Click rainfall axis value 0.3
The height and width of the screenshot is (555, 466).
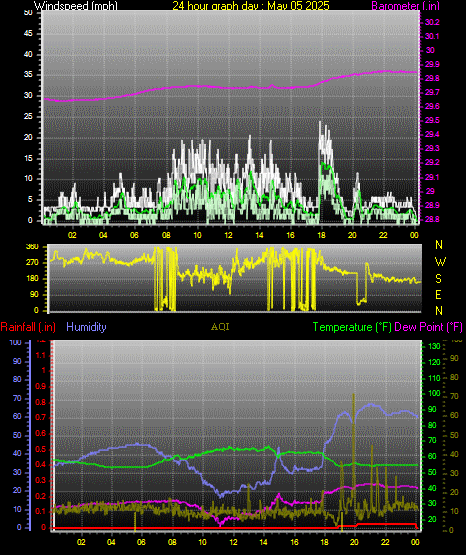(41, 480)
